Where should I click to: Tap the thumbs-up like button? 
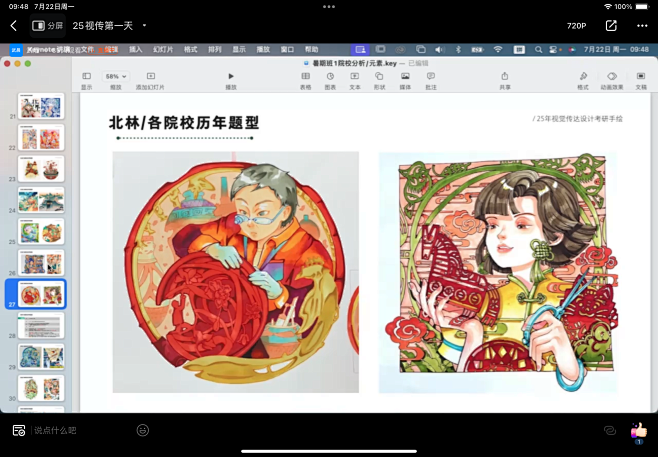click(639, 431)
